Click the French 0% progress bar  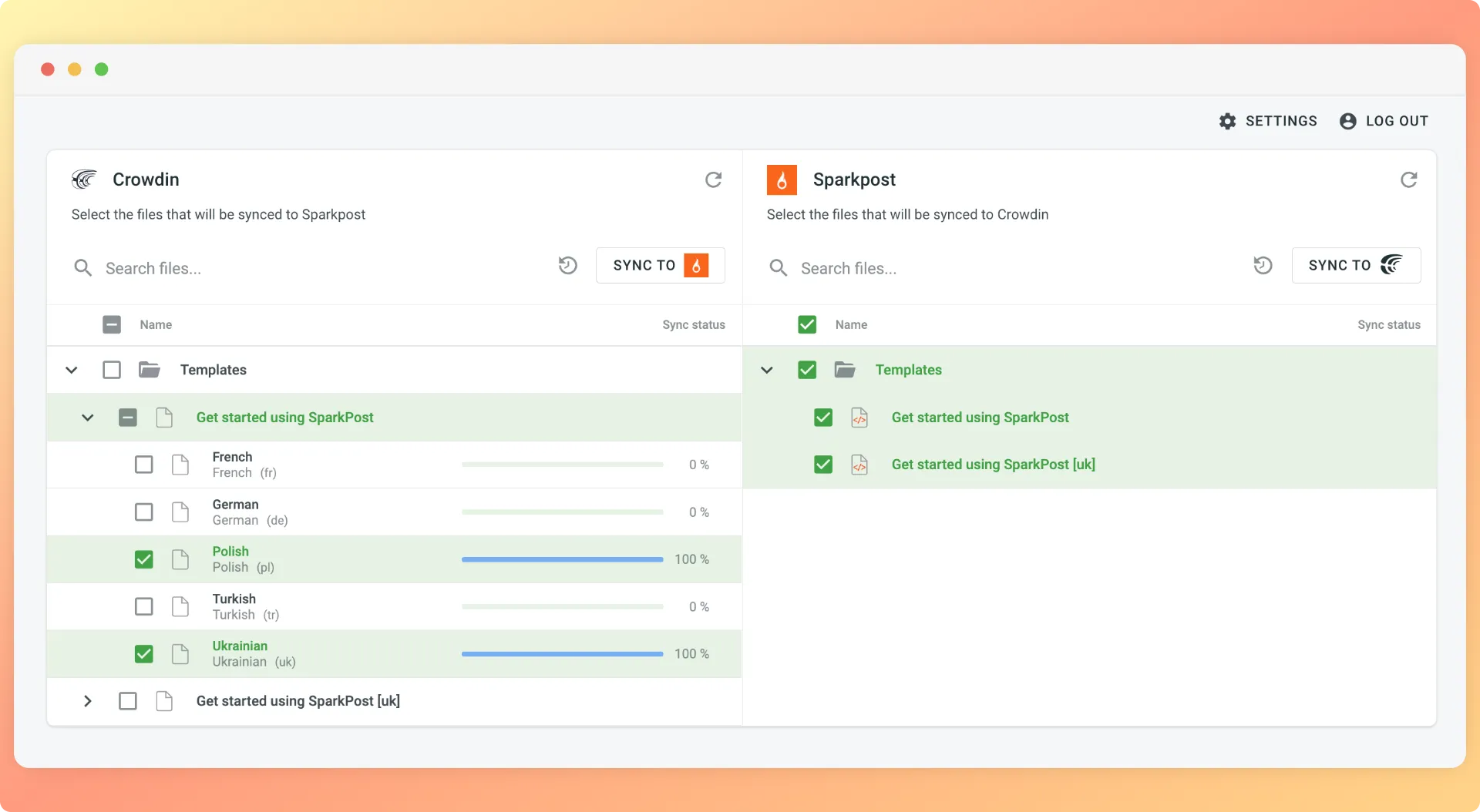[x=563, y=465]
